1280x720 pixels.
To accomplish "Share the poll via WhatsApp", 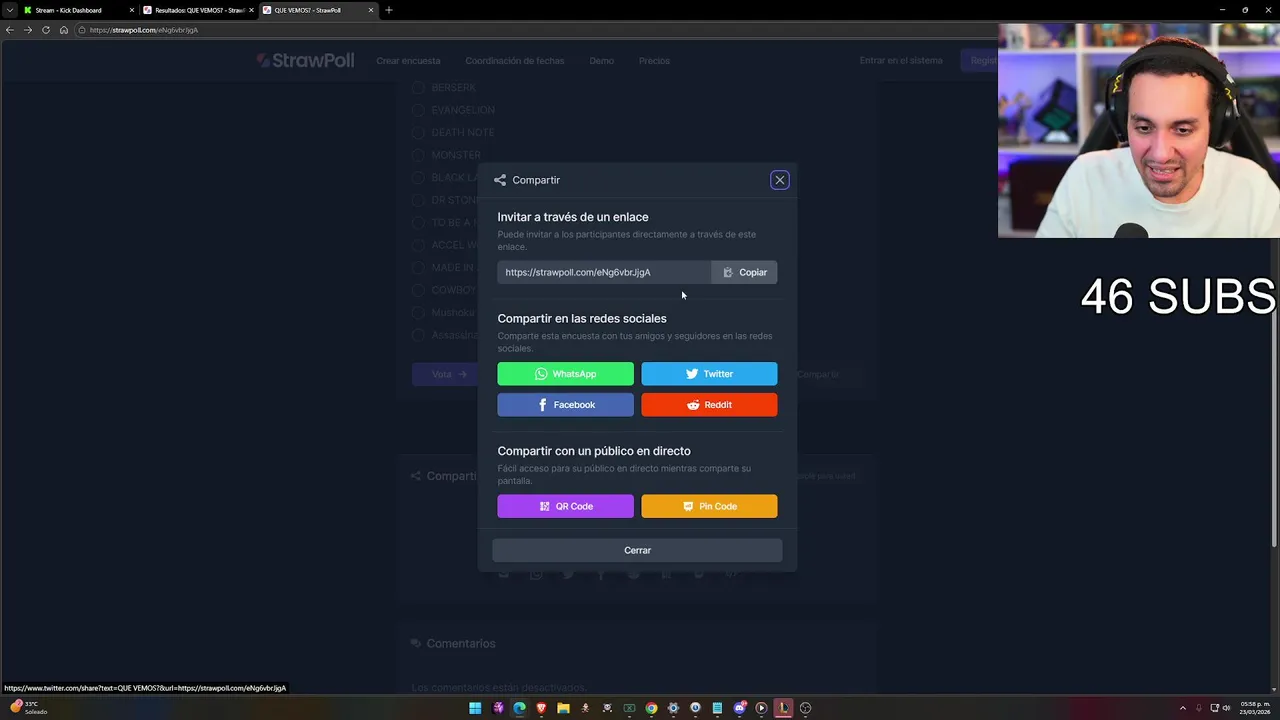I will [565, 374].
